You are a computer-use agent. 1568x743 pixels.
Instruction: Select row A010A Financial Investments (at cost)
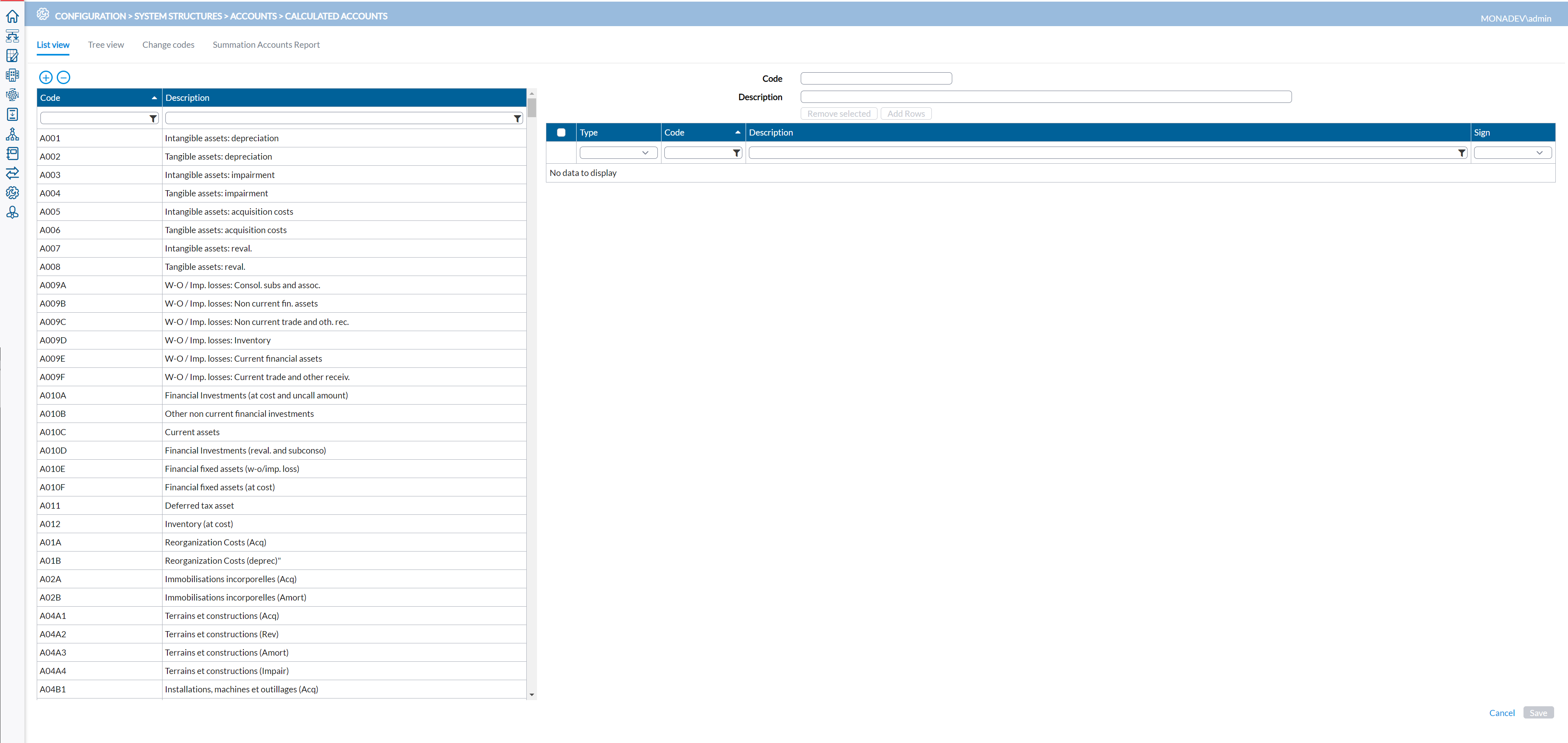(282, 395)
